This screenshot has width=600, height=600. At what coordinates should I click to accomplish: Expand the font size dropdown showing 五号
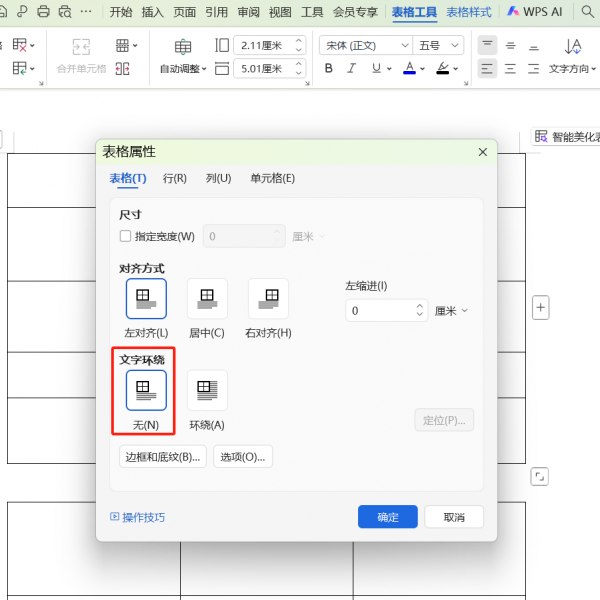pos(439,45)
